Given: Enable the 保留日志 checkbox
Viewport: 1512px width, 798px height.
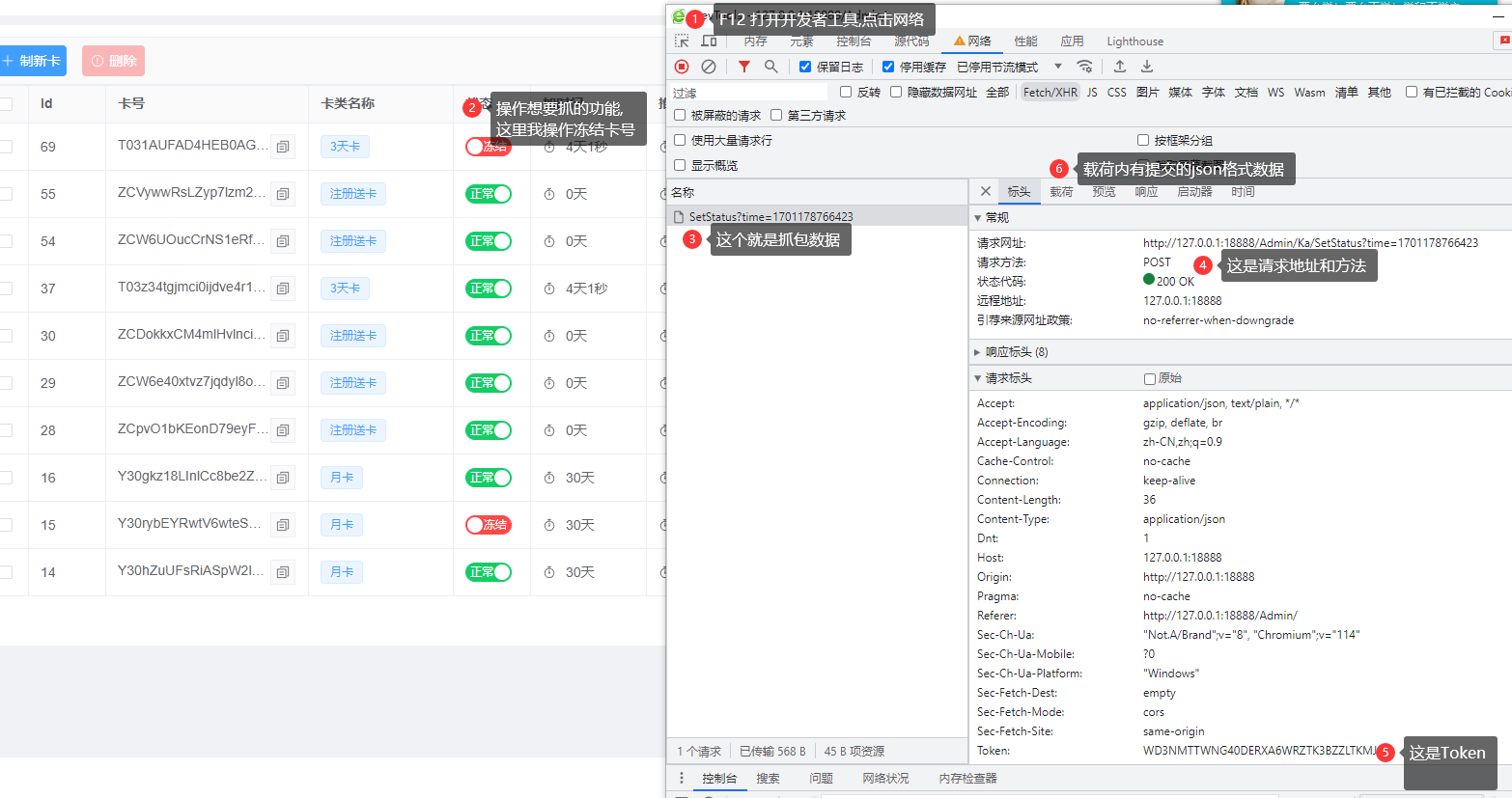Looking at the screenshot, I should tap(805, 67).
